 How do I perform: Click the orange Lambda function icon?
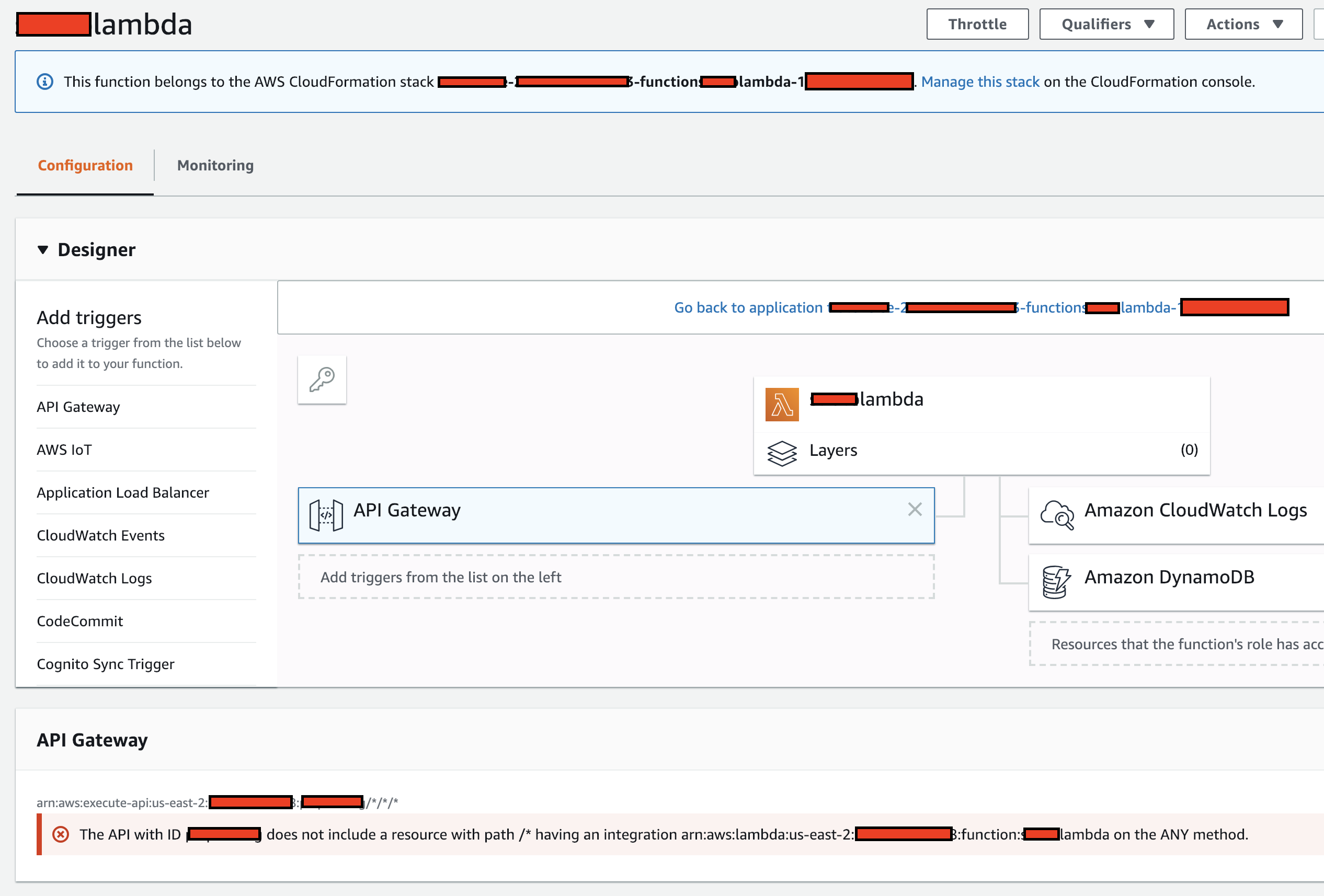click(782, 405)
